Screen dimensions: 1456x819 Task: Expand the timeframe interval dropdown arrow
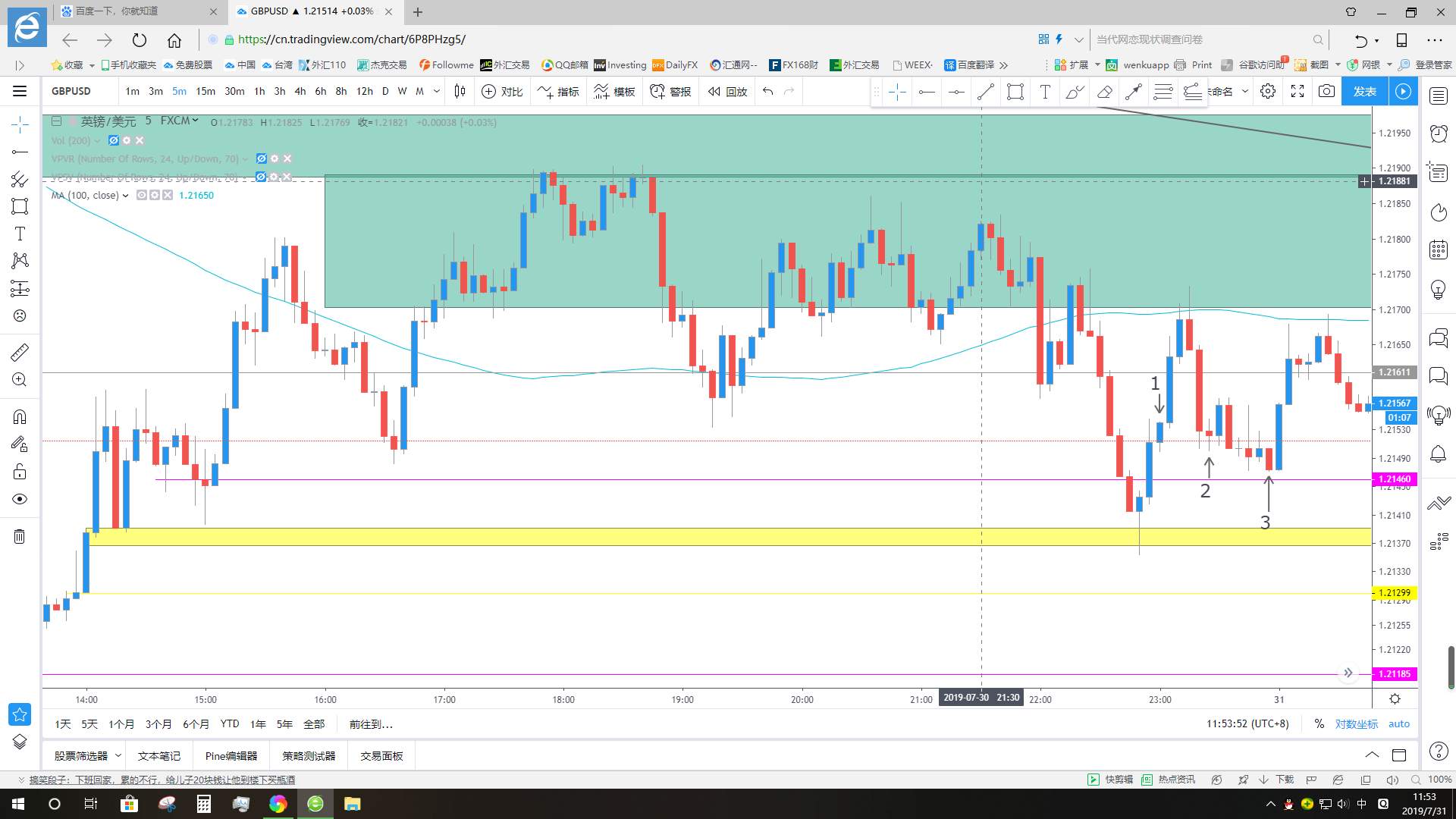tap(437, 91)
